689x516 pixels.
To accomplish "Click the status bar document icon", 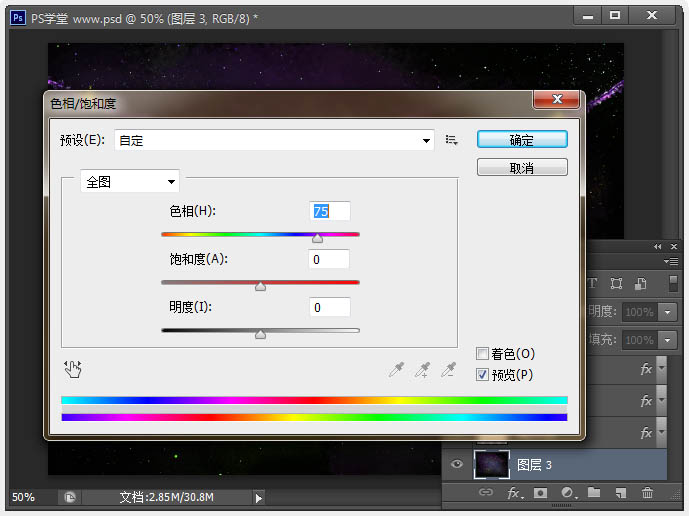I will (x=69, y=497).
